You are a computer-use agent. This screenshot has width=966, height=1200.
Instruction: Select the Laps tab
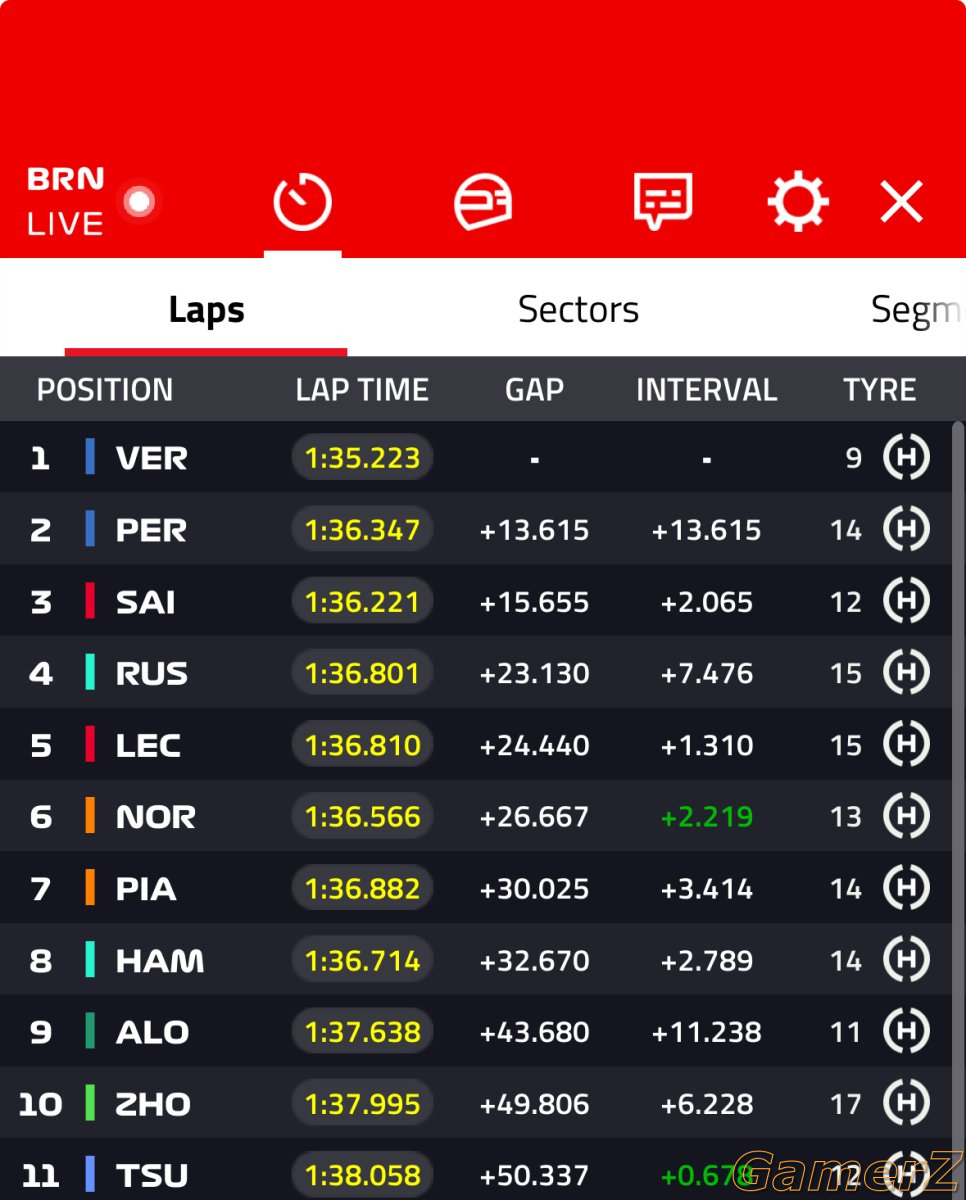coord(206,310)
